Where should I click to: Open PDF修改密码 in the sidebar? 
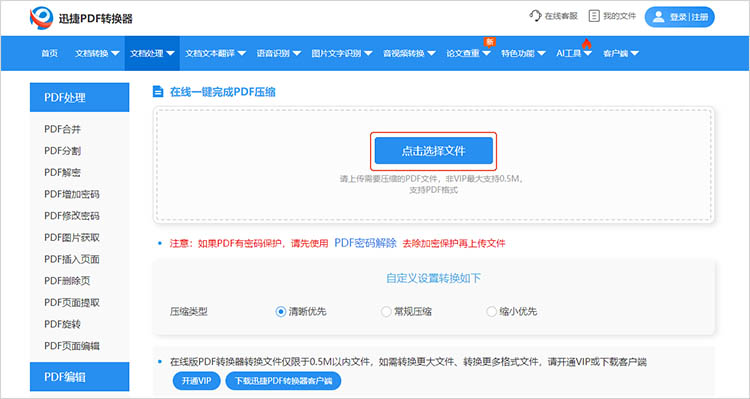[x=72, y=216]
